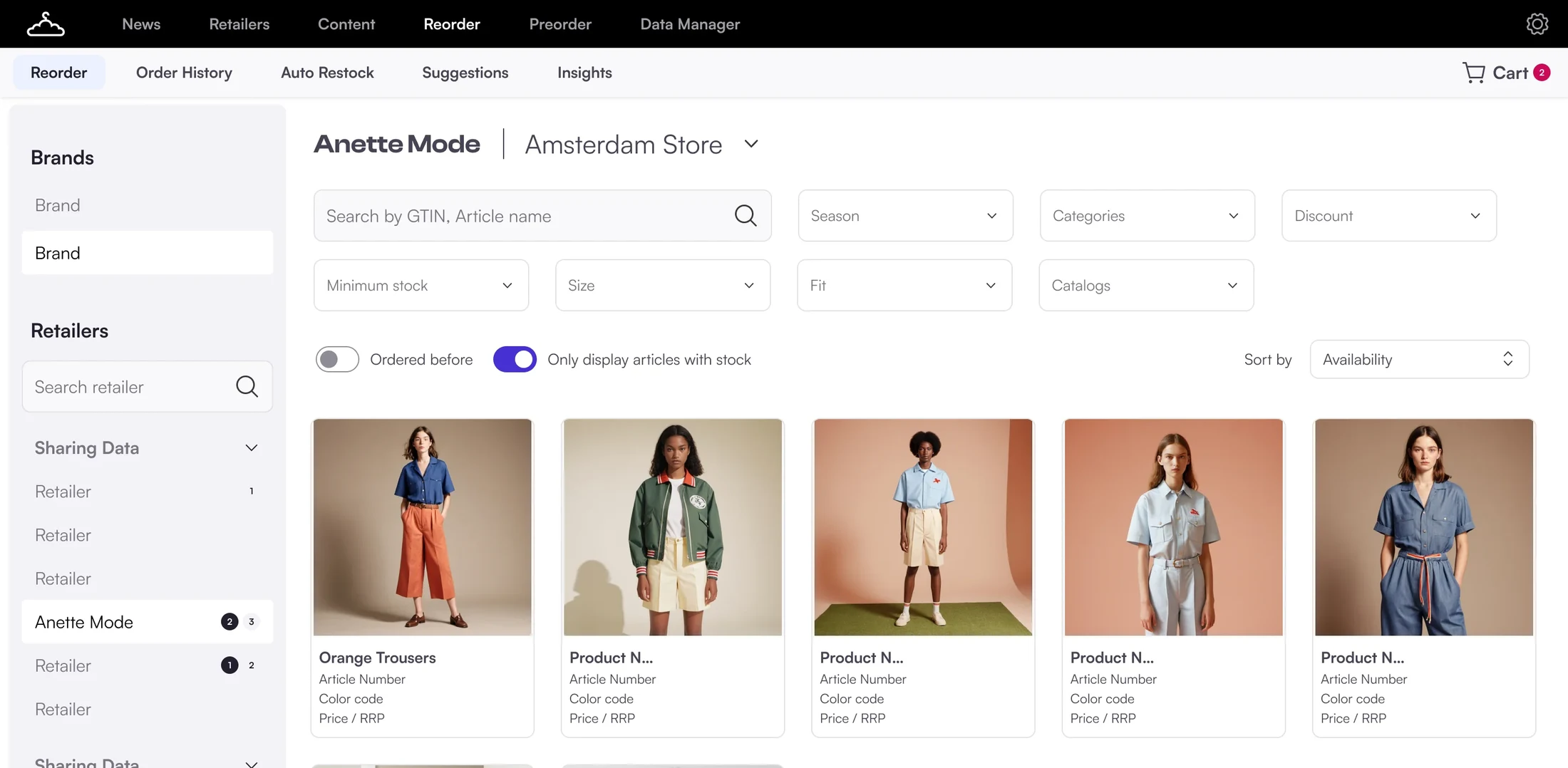Toggle Ordered before switch
Image resolution: width=1568 pixels, height=768 pixels.
click(x=337, y=360)
